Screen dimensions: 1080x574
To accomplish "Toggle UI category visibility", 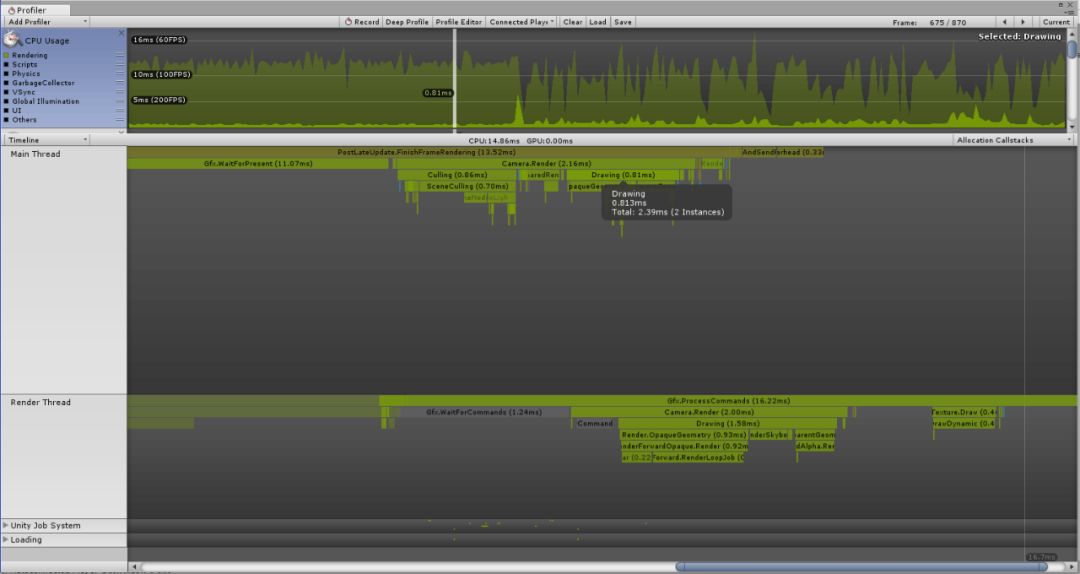I will tap(6, 110).
